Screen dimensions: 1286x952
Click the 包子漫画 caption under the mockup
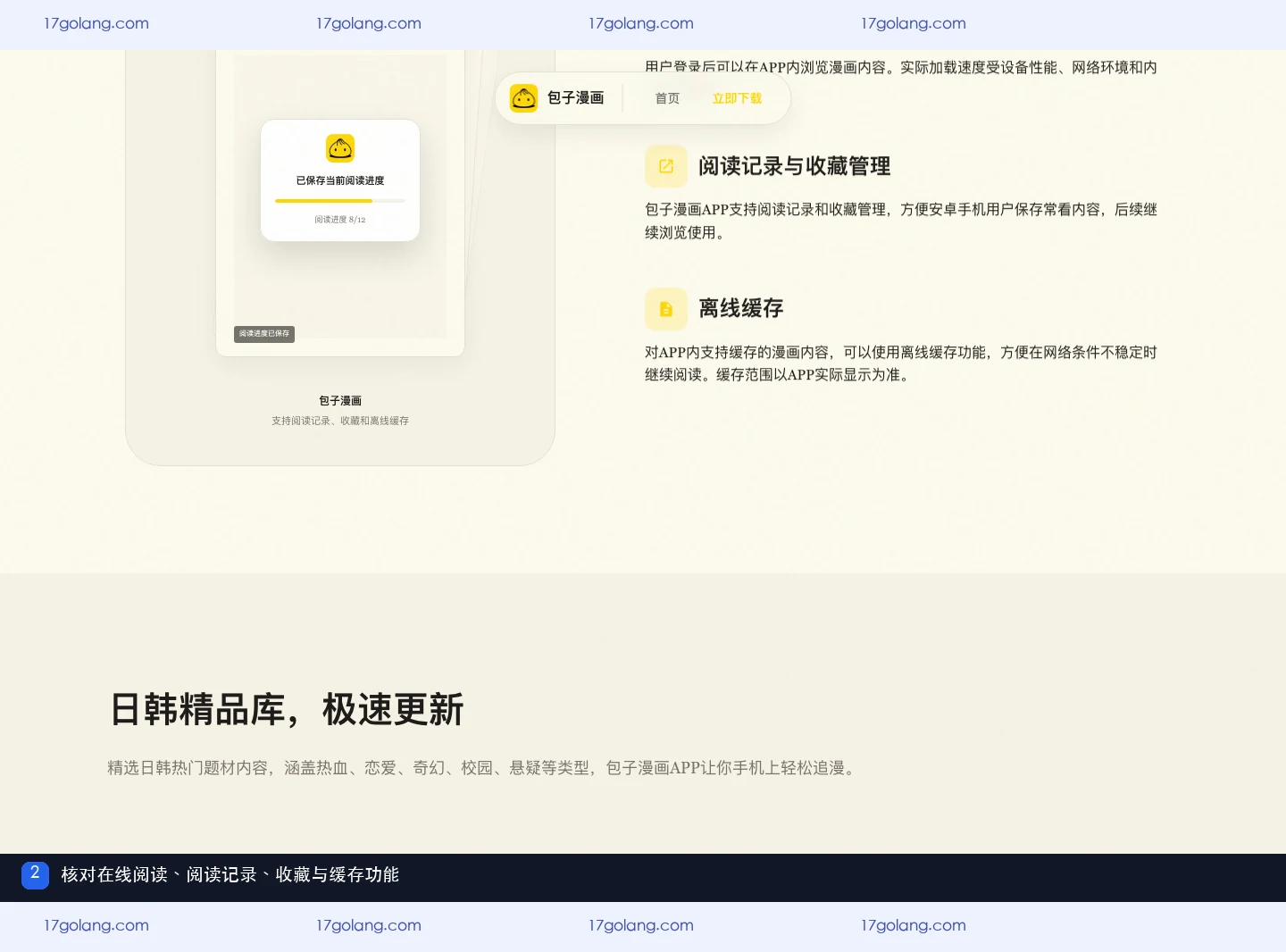click(340, 401)
